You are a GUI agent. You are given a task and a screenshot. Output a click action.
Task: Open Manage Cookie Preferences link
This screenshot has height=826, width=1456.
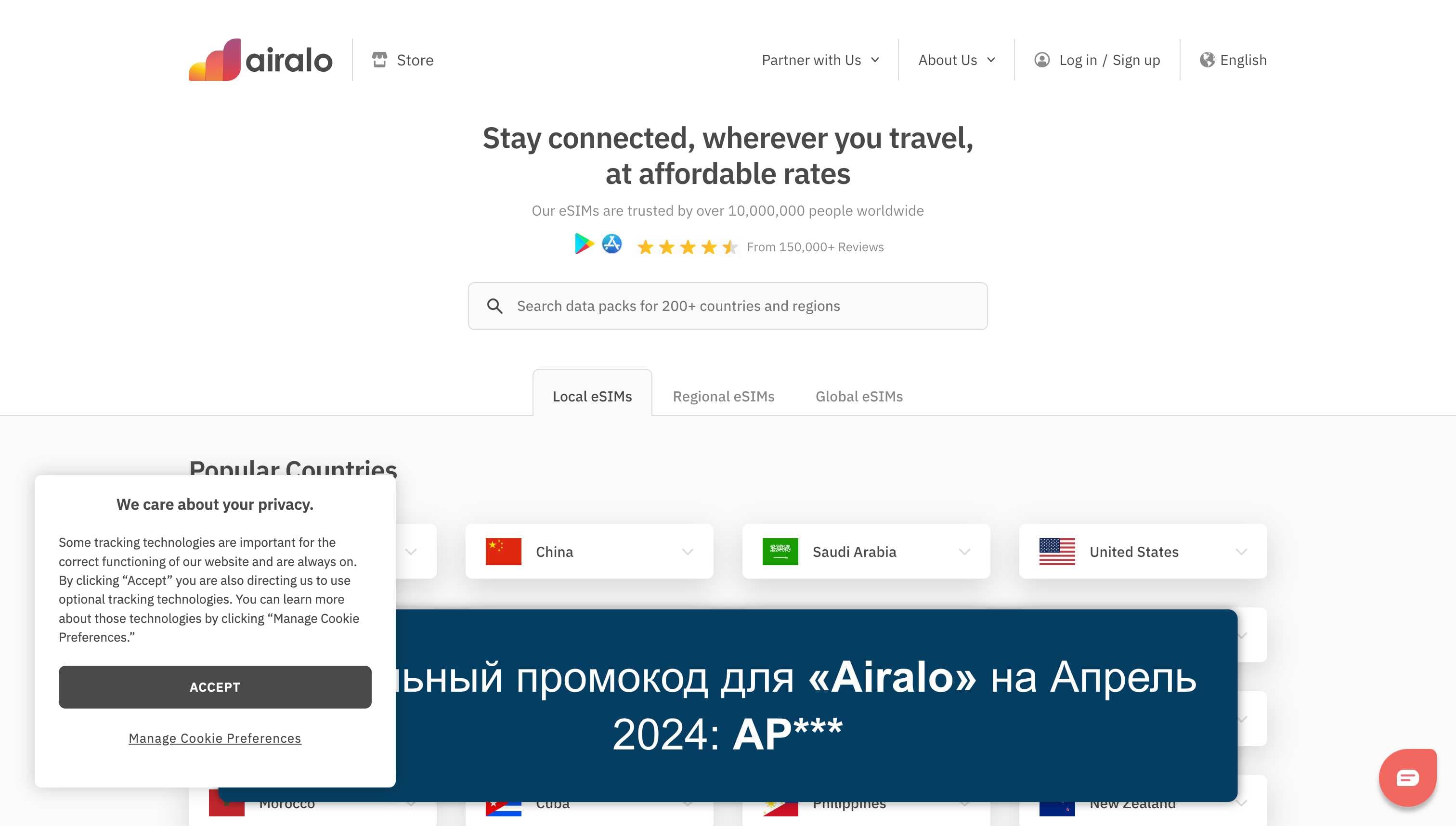[215, 738]
